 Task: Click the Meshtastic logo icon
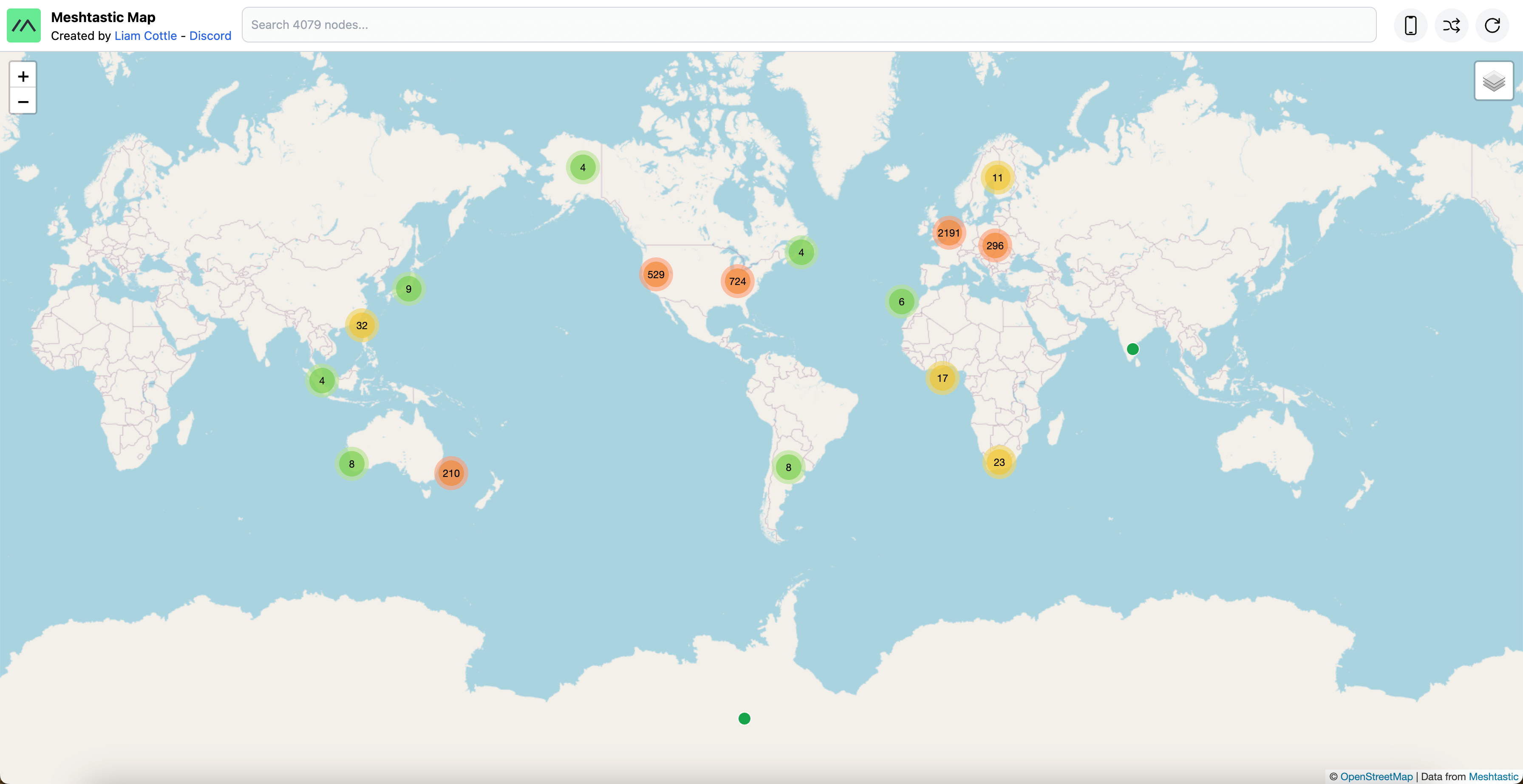click(x=24, y=25)
